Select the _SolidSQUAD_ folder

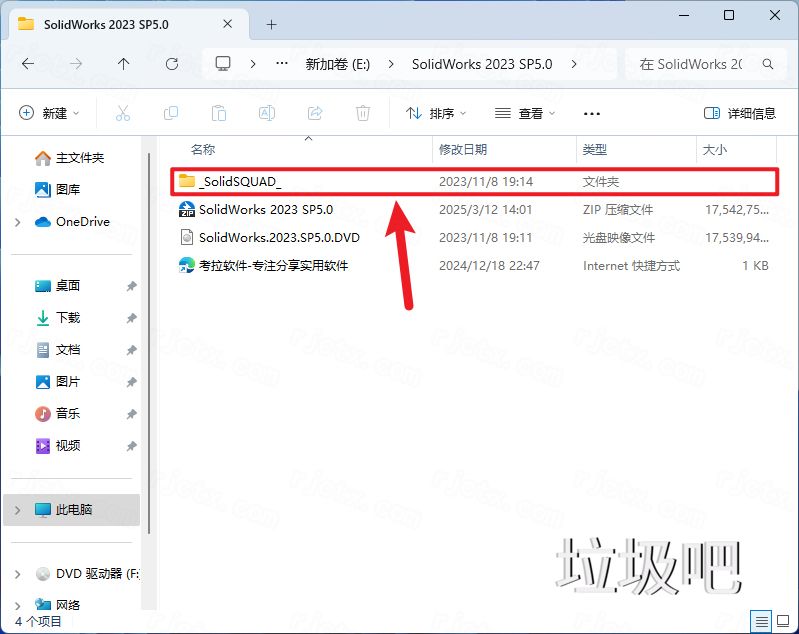[474, 181]
